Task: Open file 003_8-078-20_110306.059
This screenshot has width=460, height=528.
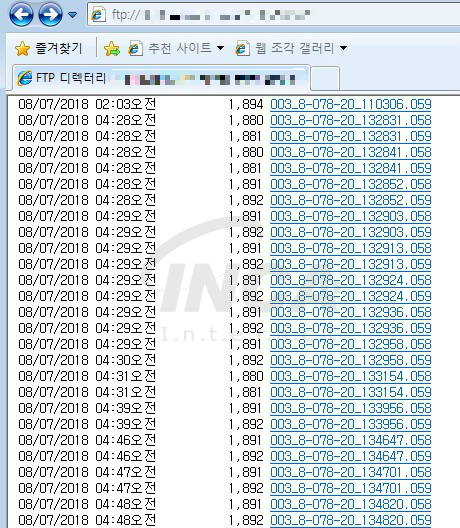Action: [x=351, y=104]
